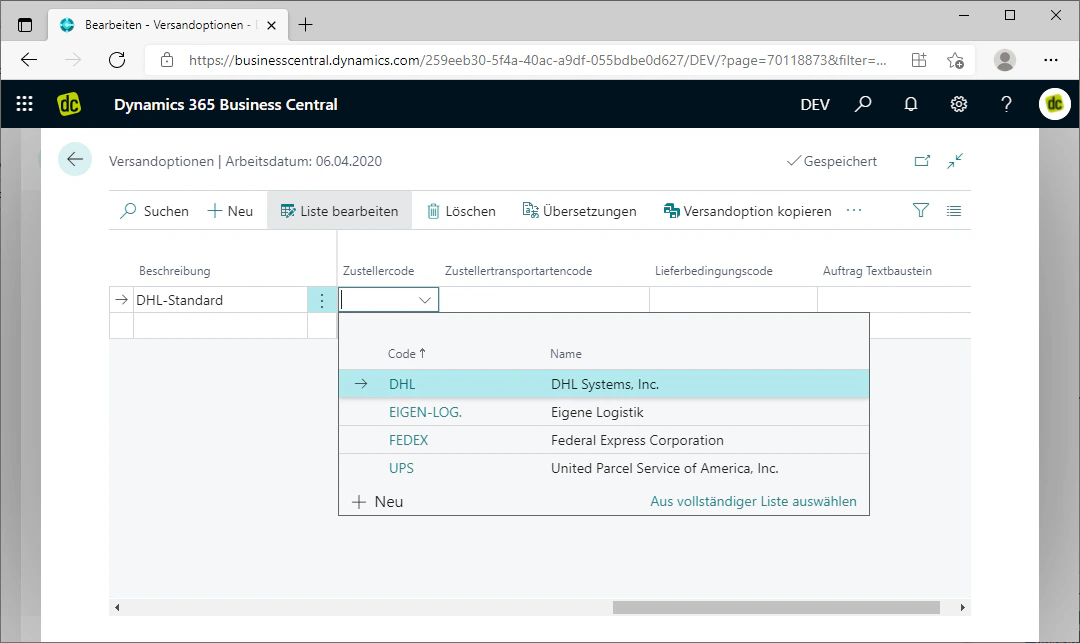View site information lock icon
The height and width of the screenshot is (643, 1080).
click(x=167, y=60)
